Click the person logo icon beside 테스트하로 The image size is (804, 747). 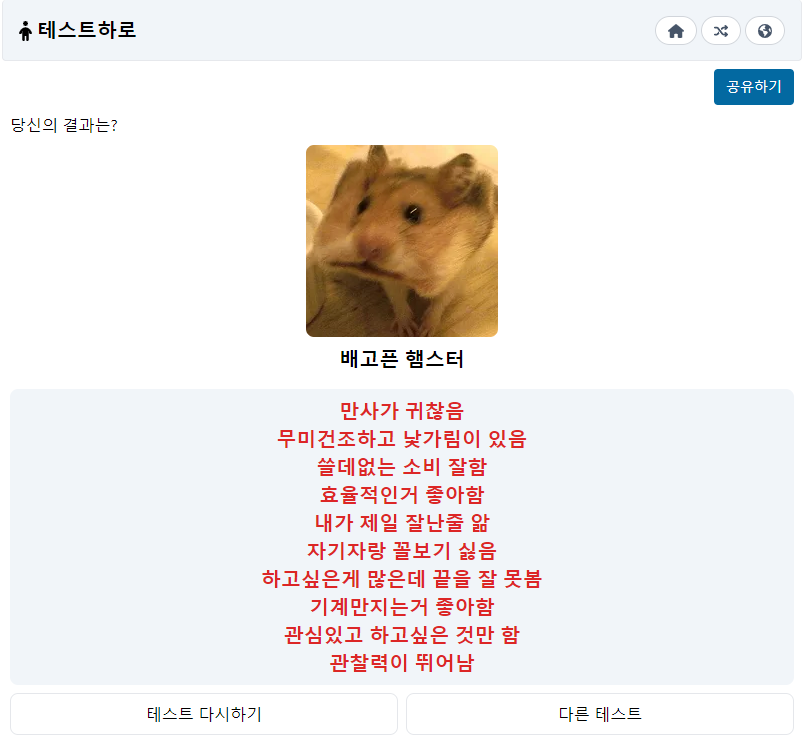(25, 31)
